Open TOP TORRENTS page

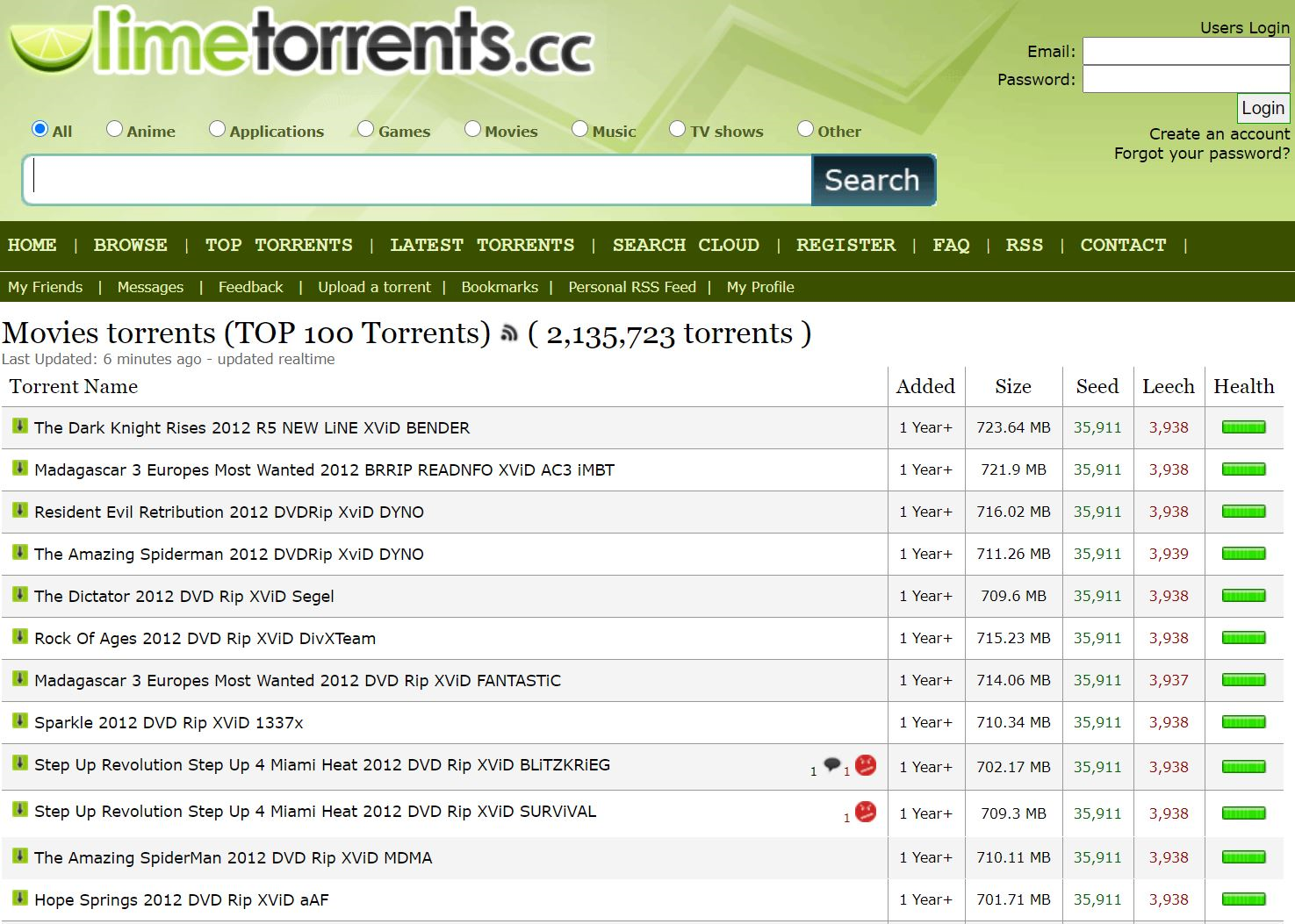(x=279, y=245)
